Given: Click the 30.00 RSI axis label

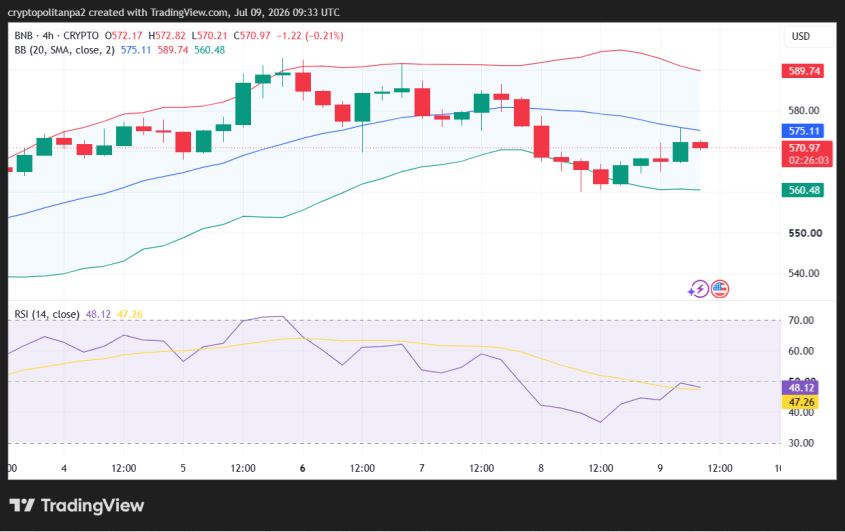Looking at the screenshot, I should coord(801,443).
